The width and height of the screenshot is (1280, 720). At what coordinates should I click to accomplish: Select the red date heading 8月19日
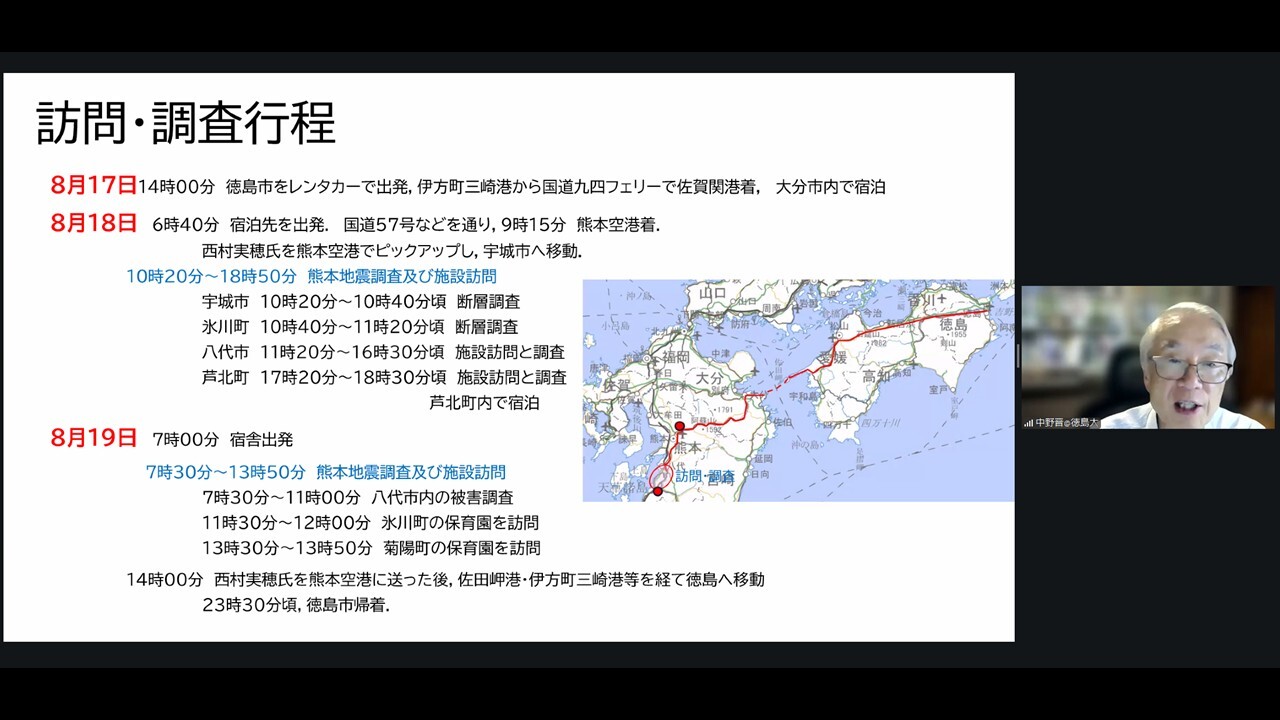tap(93, 438)
